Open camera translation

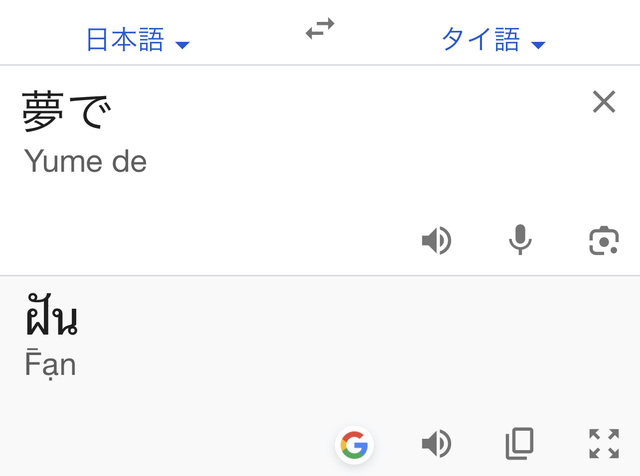coord(604,240)
